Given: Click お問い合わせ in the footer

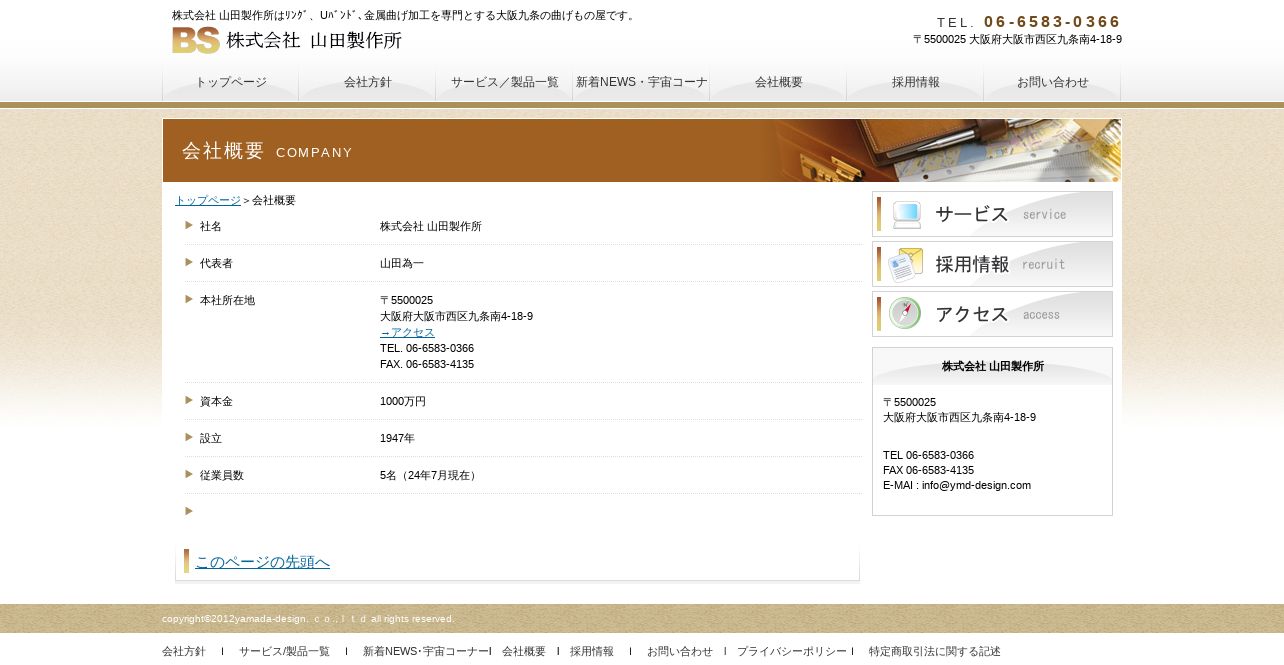Looking at the screenshot, I should (679, 651).
